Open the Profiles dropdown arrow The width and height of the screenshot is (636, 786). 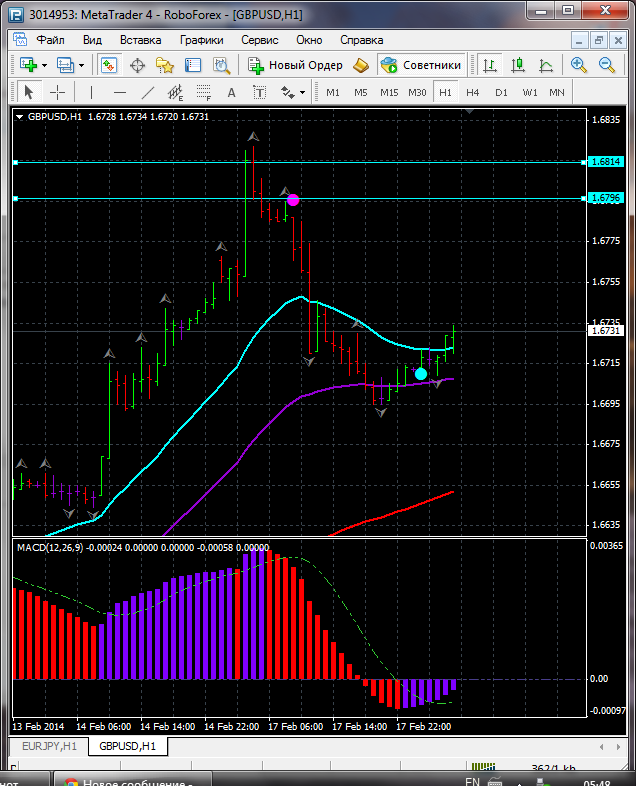82,65
